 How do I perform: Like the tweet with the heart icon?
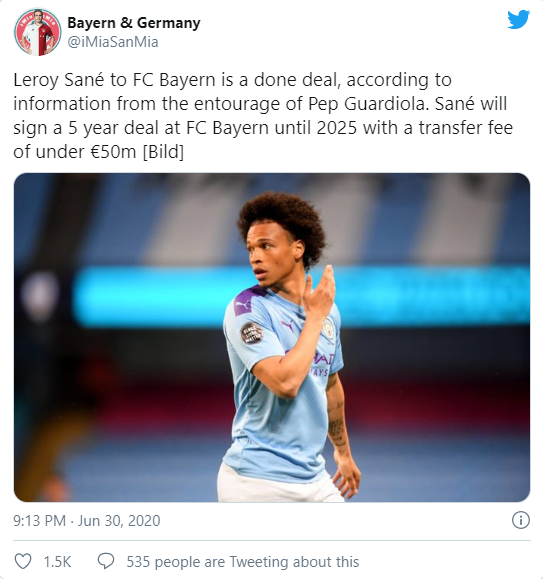click(x=23, y=562)
